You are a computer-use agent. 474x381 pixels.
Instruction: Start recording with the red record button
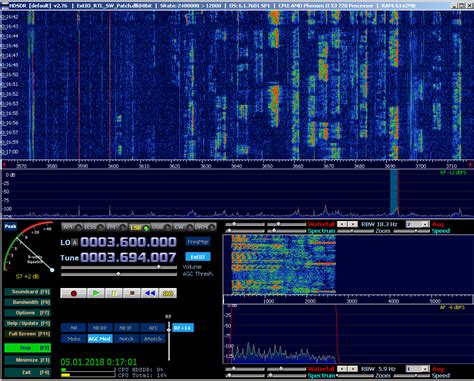coord(74,293)
